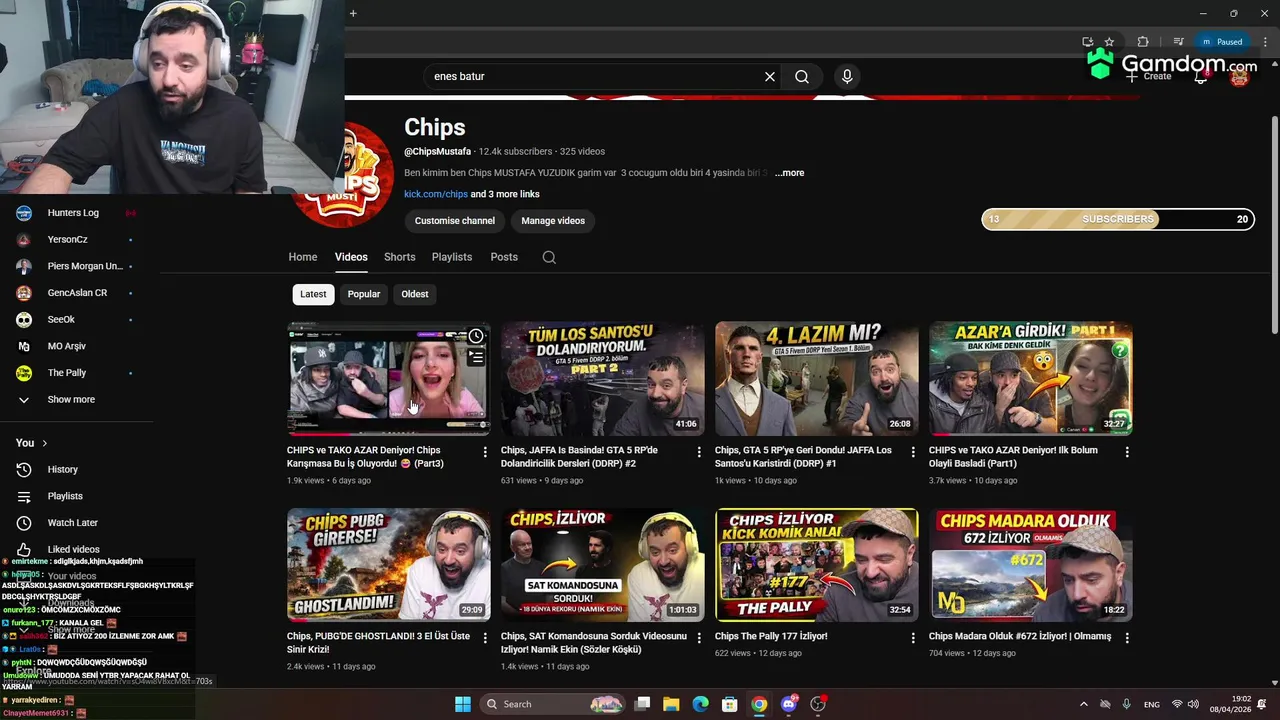Add first video to Watch Later clock icon
1280x720 pixels.
pyautogui.click(x=476, y=336)
